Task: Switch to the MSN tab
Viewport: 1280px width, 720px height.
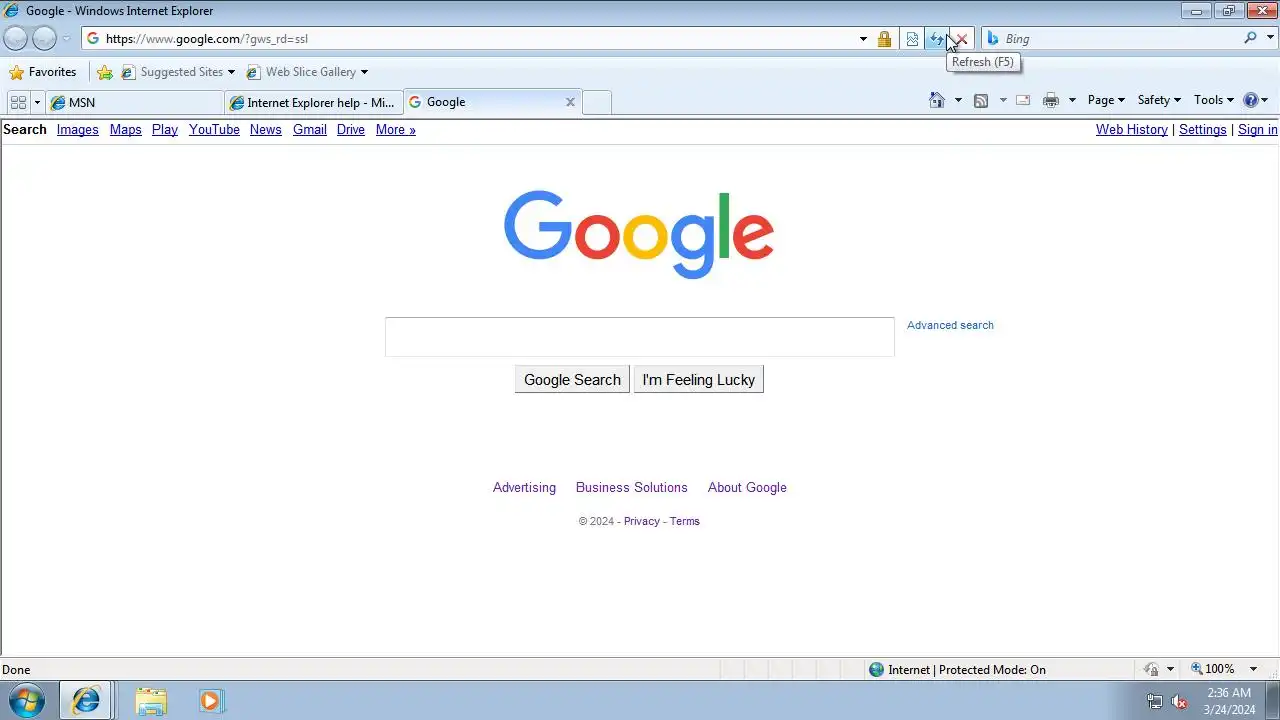Action: (134, 102)
